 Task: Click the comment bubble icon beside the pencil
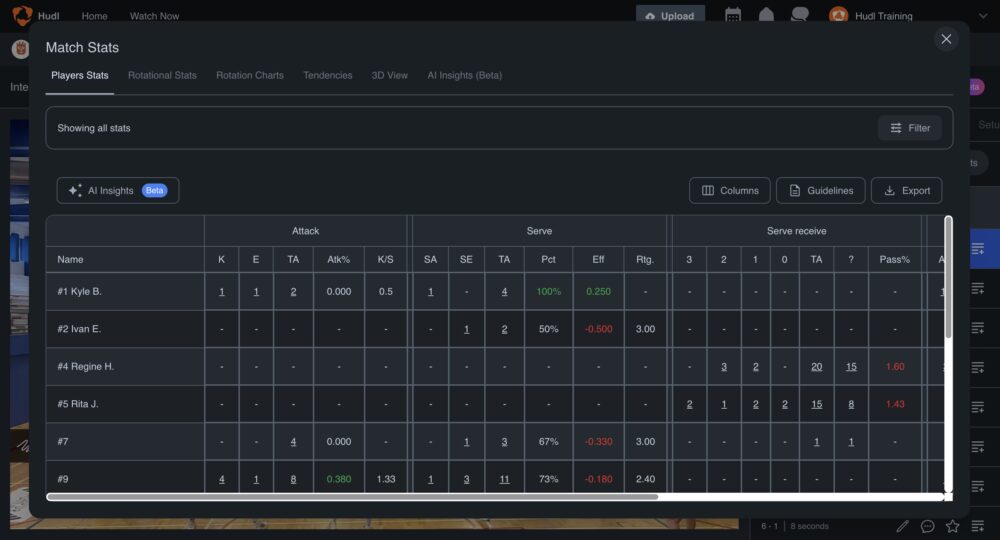pos(927,526)
